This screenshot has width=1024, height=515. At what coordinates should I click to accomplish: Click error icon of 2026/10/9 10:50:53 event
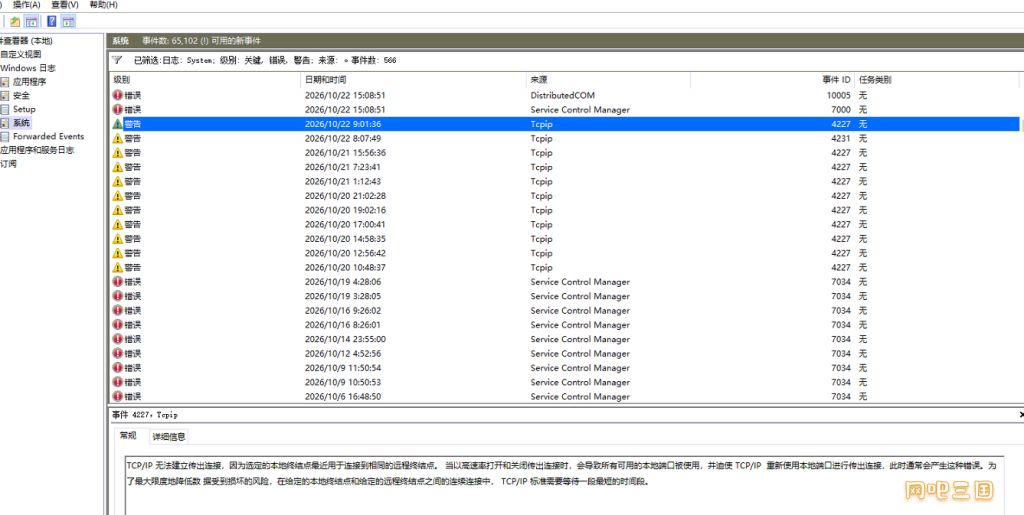pos(118,382)
